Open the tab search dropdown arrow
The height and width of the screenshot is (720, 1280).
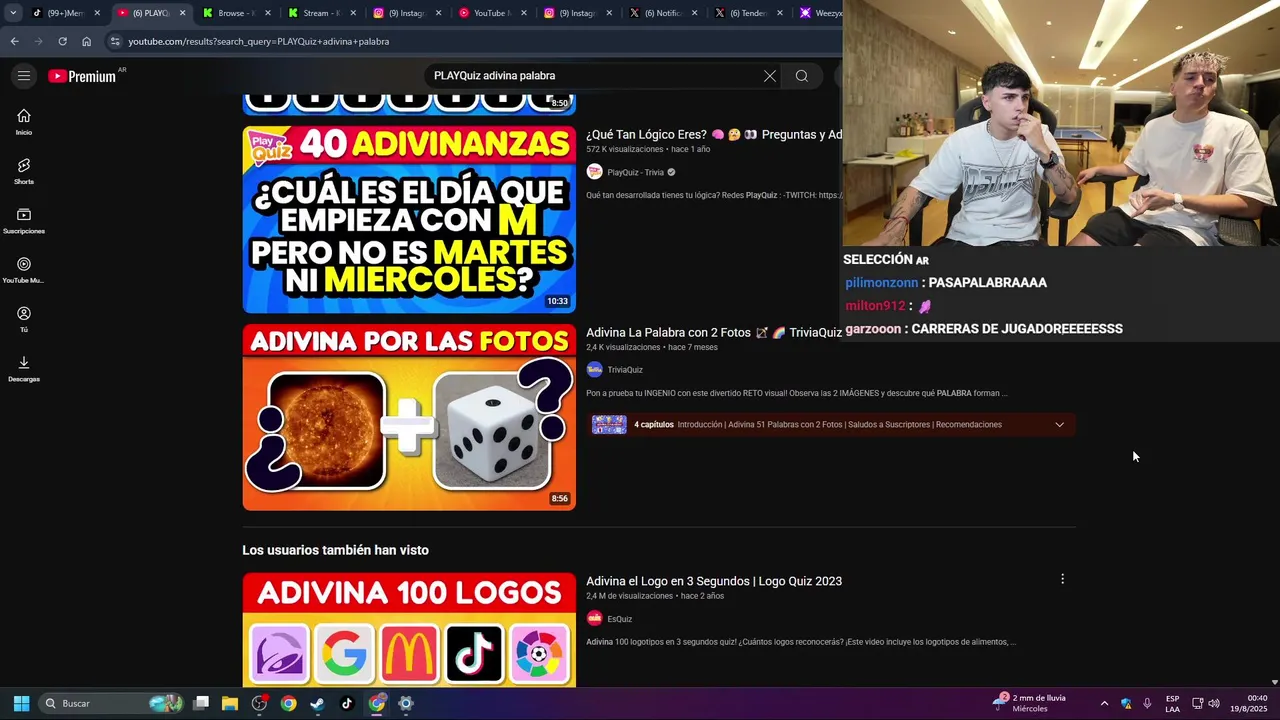tap(13, 13)
